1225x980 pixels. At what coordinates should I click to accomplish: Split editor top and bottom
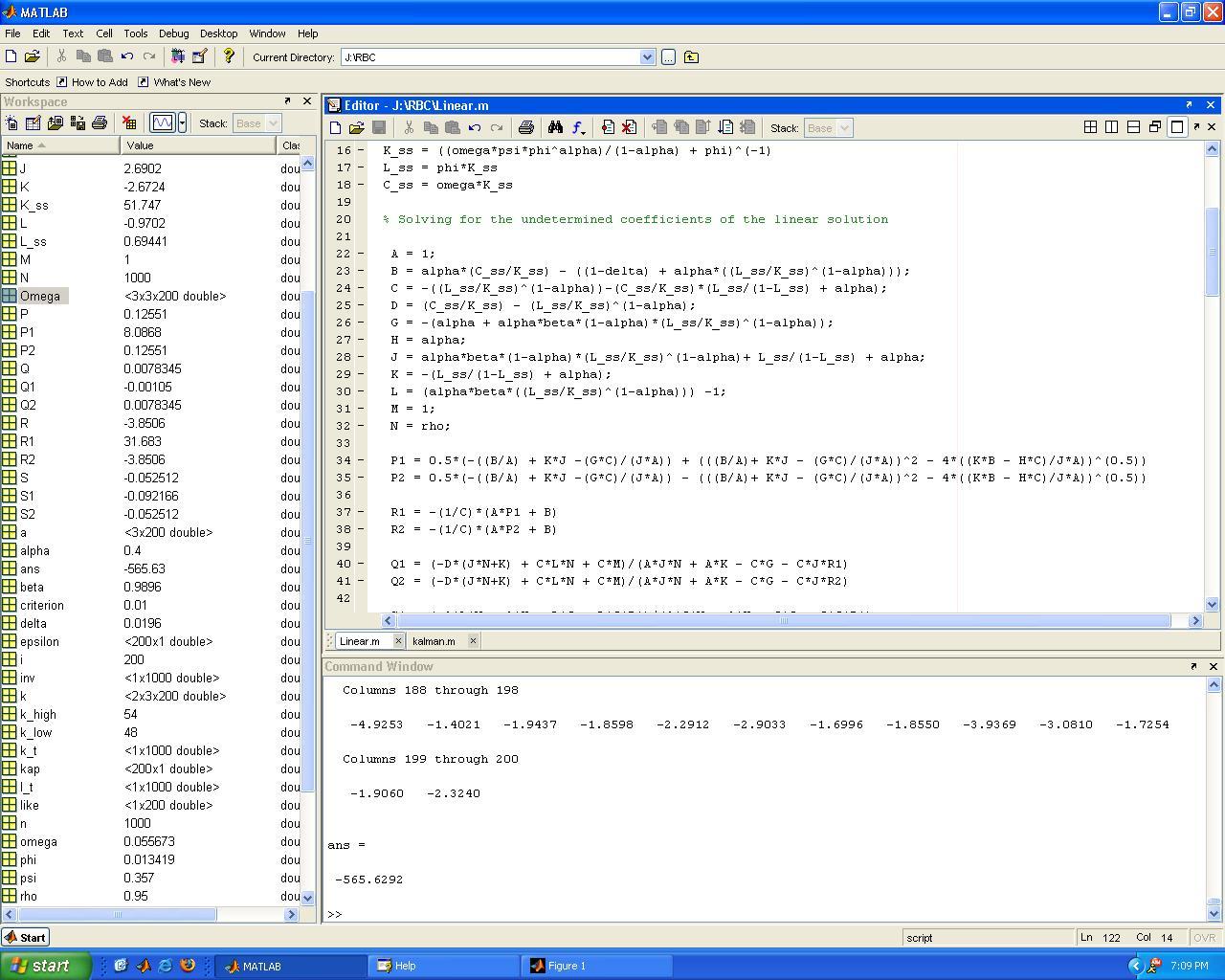tap(1133, 126)
